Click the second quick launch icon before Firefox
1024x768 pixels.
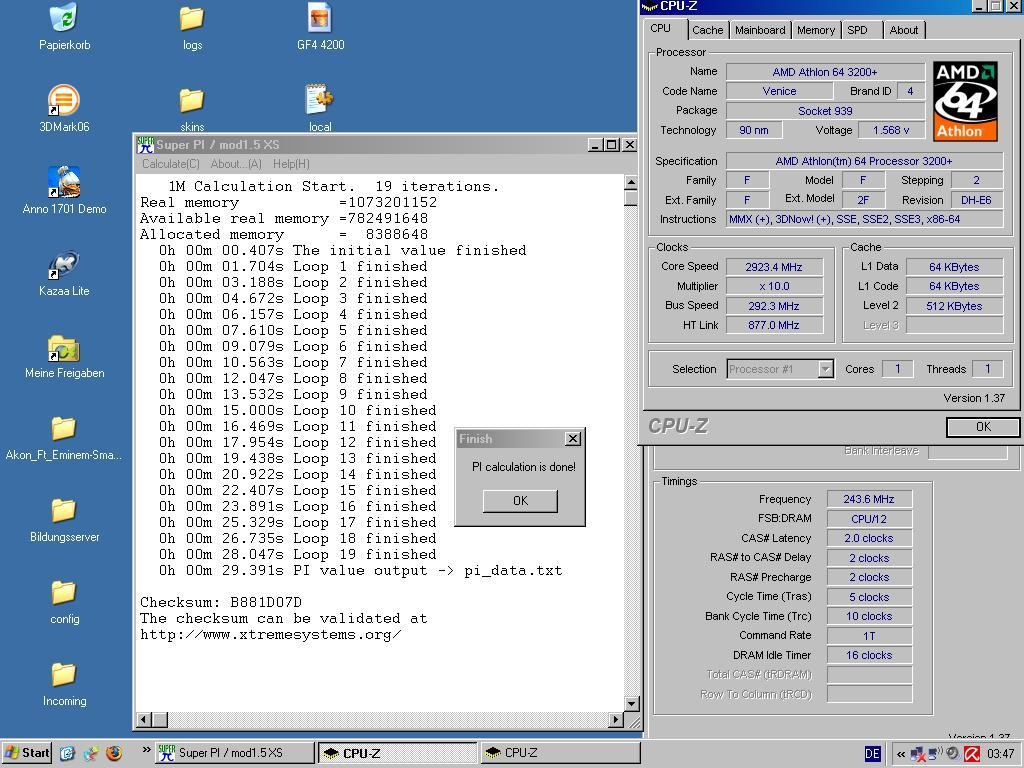click(91, 753)
